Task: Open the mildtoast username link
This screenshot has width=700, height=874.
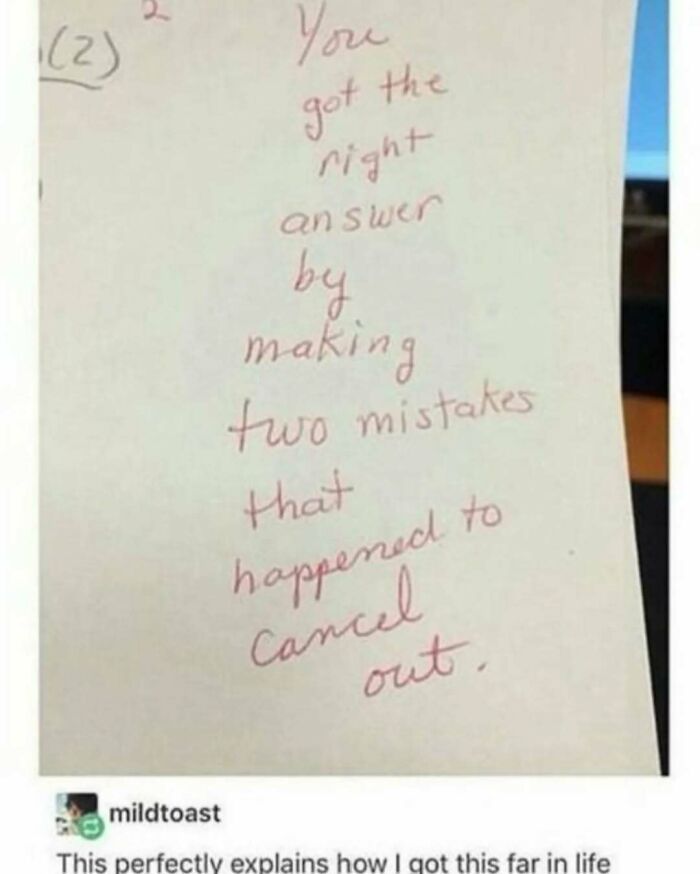Action: pos(164,813)
